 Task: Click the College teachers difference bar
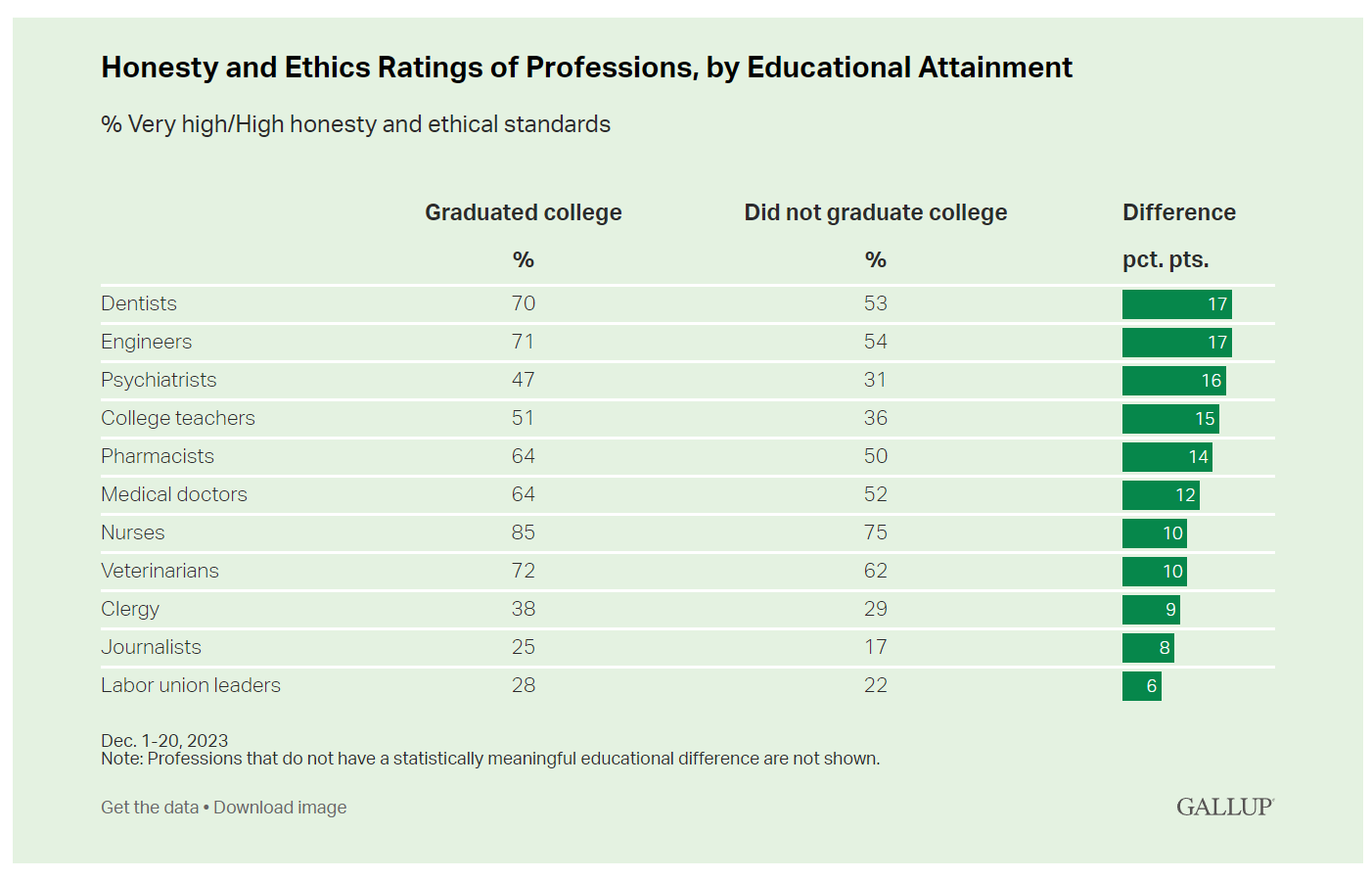point(1170,419)
